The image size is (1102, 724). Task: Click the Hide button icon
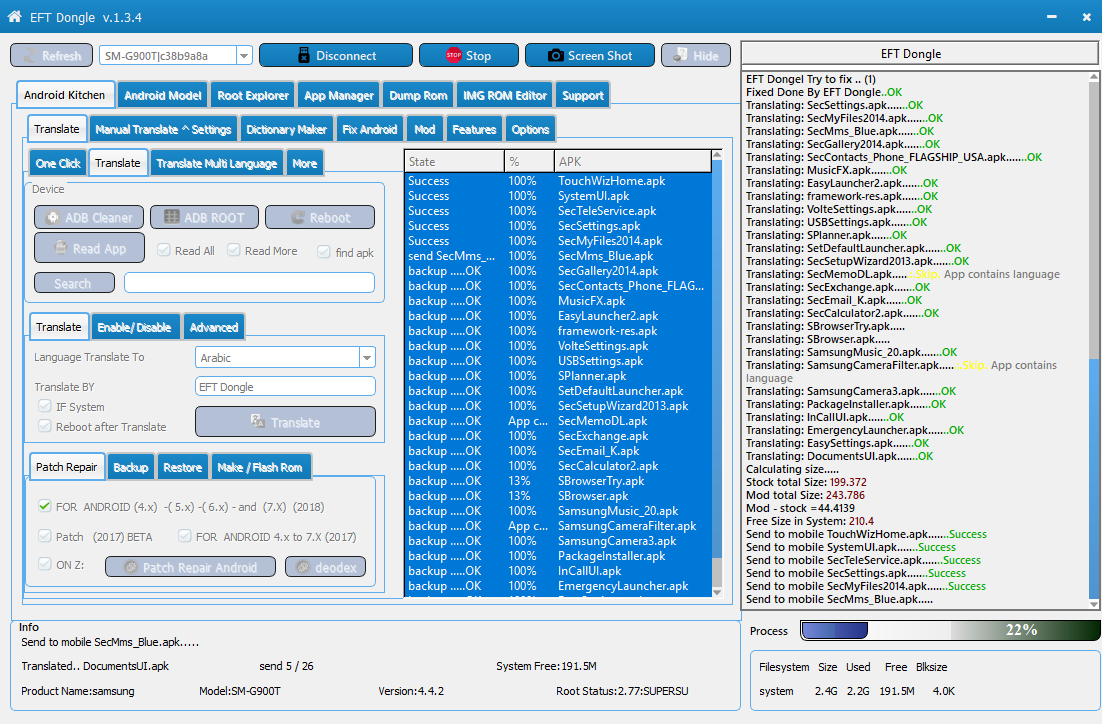tap(680, 55)
